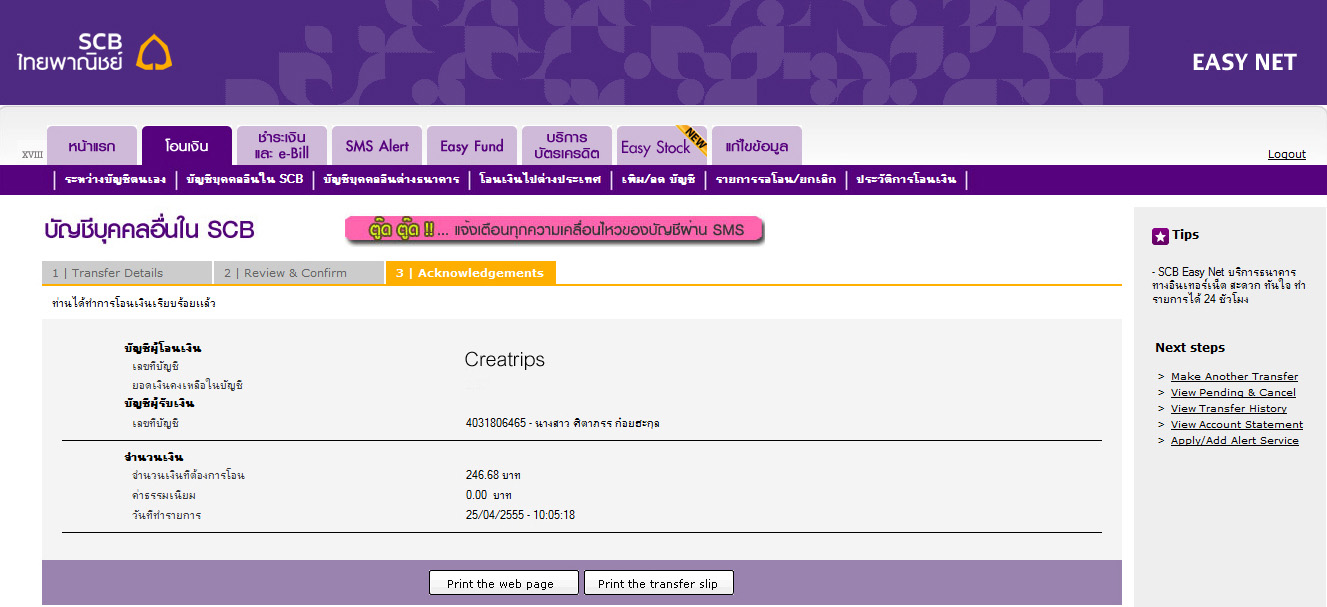Click the SCB ไทยพาณิชย์ logo
This screenshot has height=607, width=1327.
pos(94,53)
